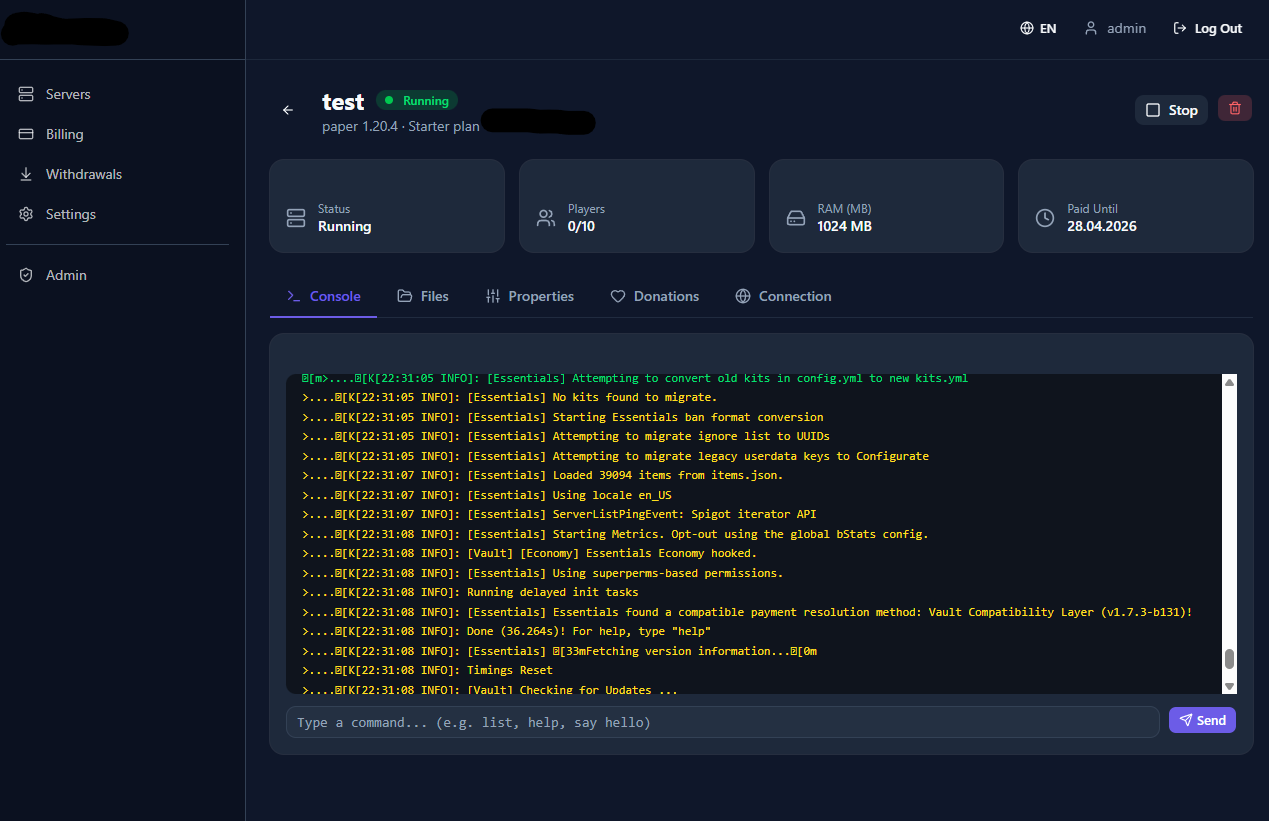Click log line 'Loaded 39094 items from items.json'
This screenshot has width=1269, height=821.
point(542,475)
